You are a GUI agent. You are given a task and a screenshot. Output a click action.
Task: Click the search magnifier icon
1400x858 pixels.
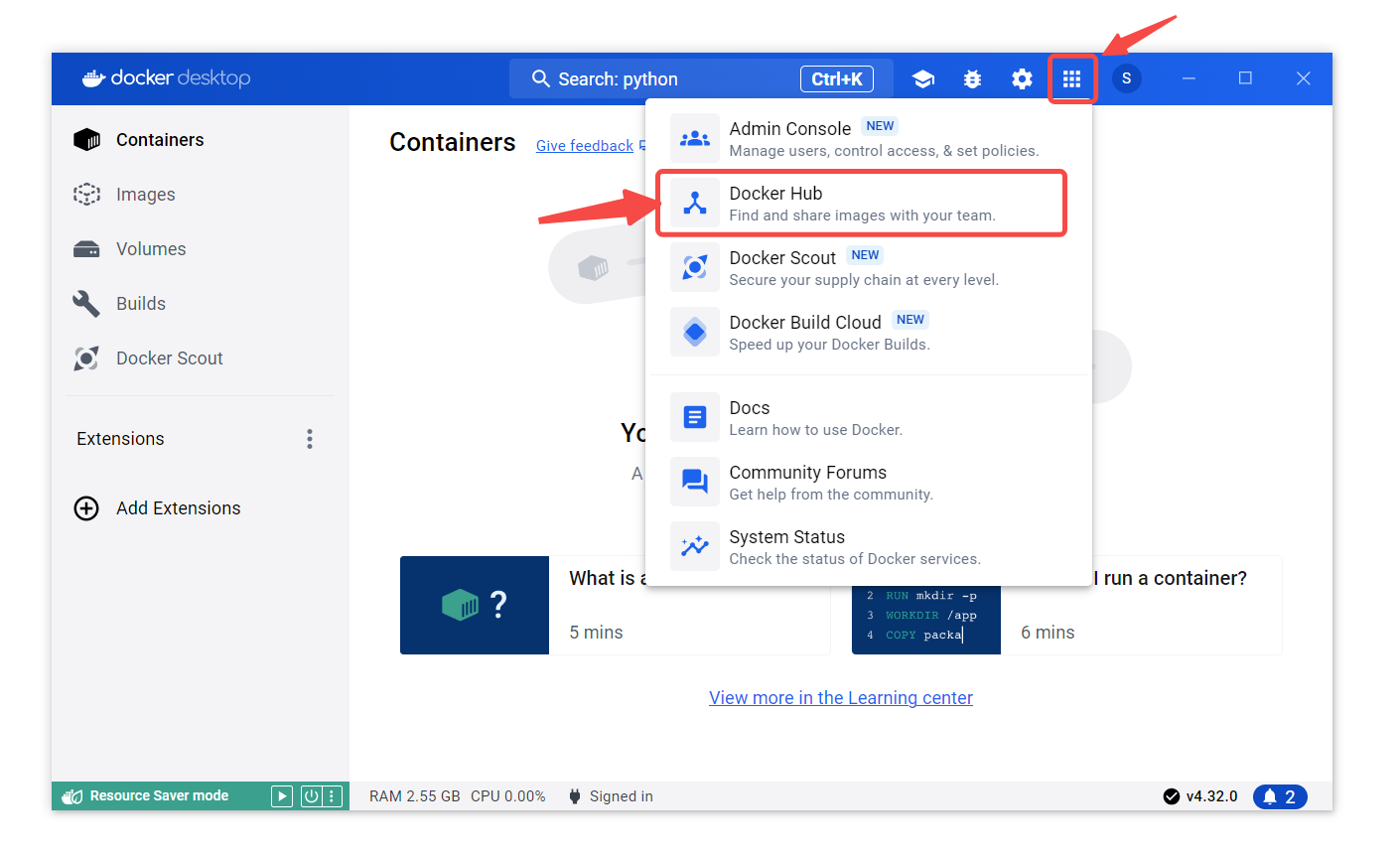click(541, 78)
